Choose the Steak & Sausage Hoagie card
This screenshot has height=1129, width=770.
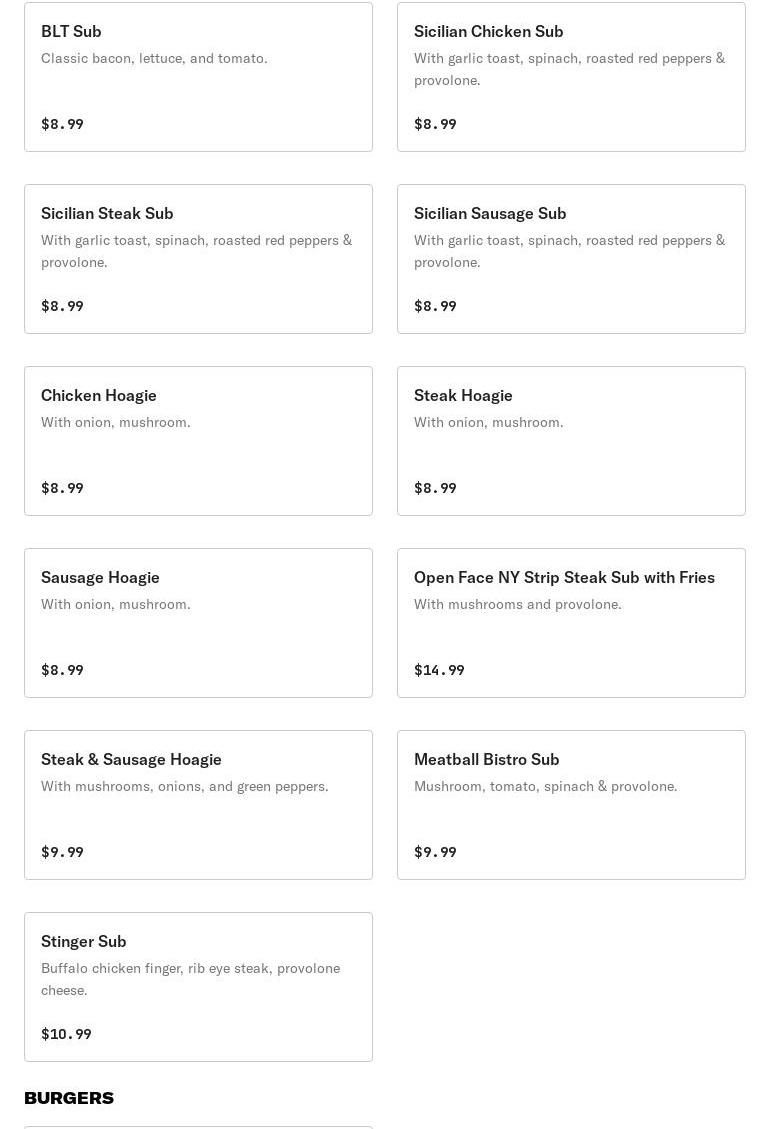[198, 805]
